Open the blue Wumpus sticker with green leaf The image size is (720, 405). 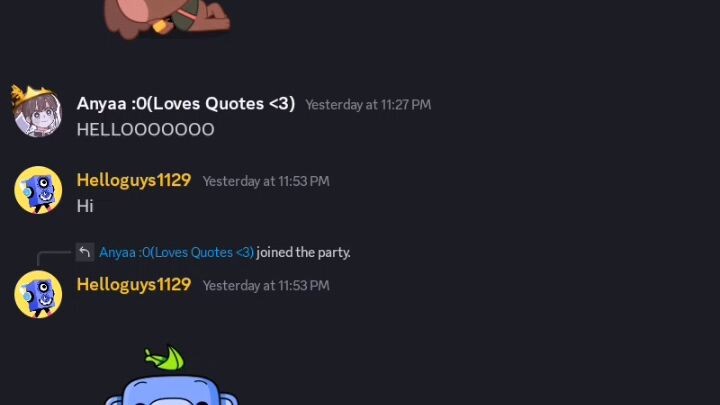click(171, 375)
